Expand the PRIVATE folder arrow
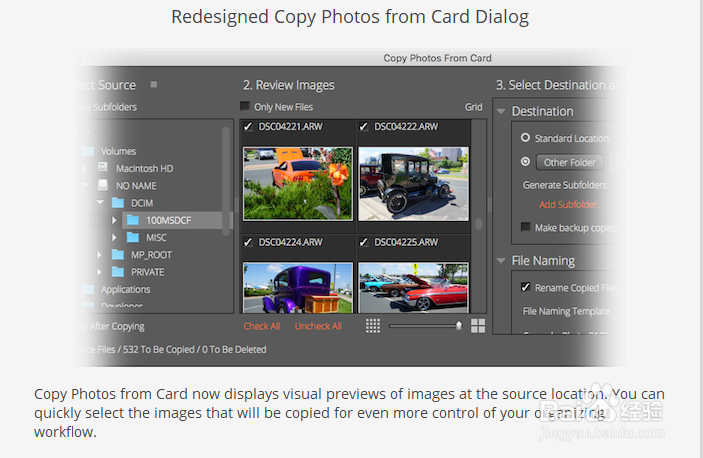Viewport: 703px width, 458px height. click(99, 272)
